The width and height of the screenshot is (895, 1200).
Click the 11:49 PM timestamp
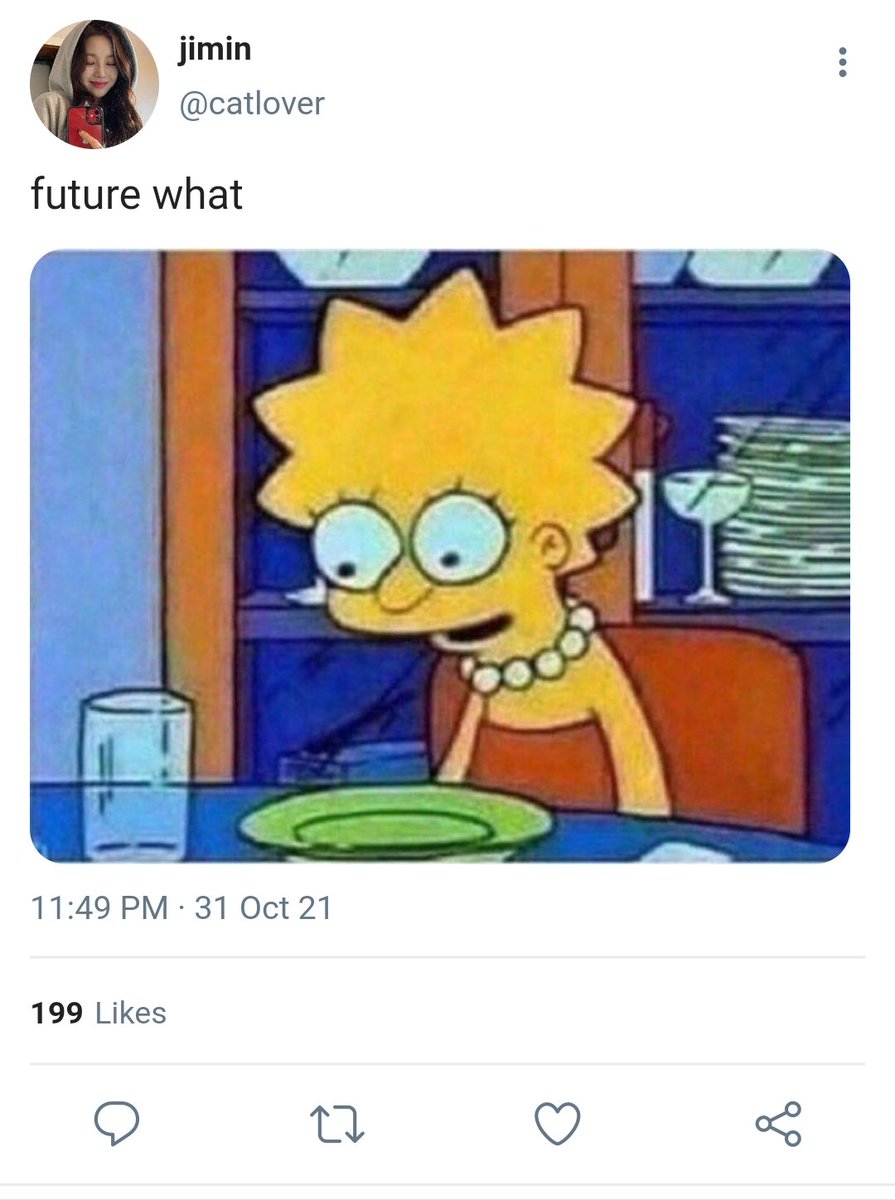99,908
